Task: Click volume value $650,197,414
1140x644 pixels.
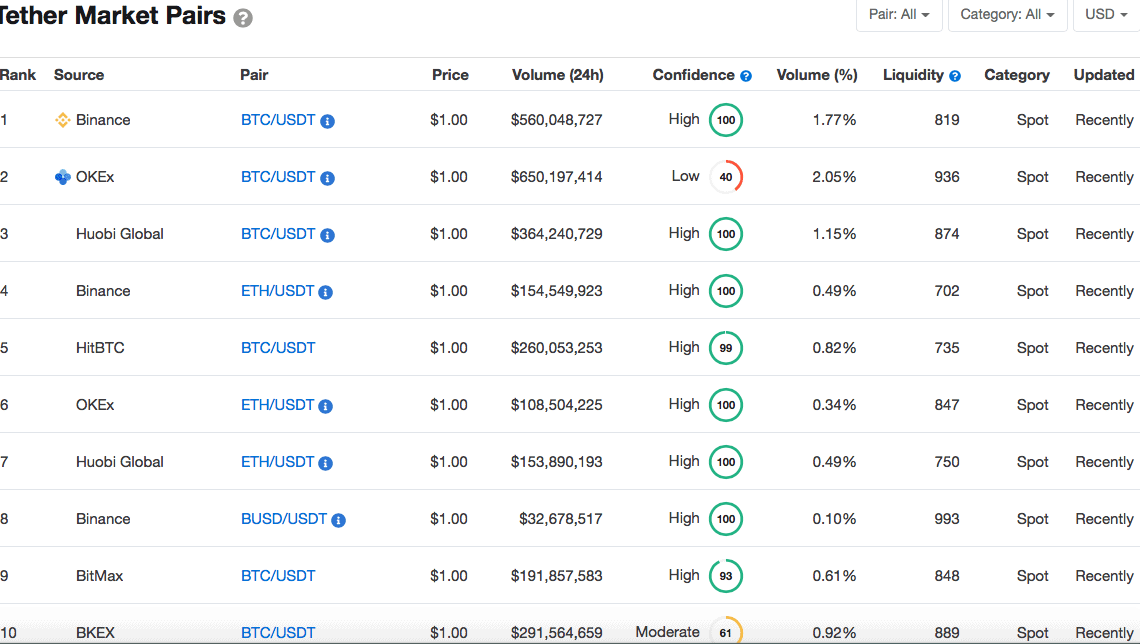Action: point(556,177)
